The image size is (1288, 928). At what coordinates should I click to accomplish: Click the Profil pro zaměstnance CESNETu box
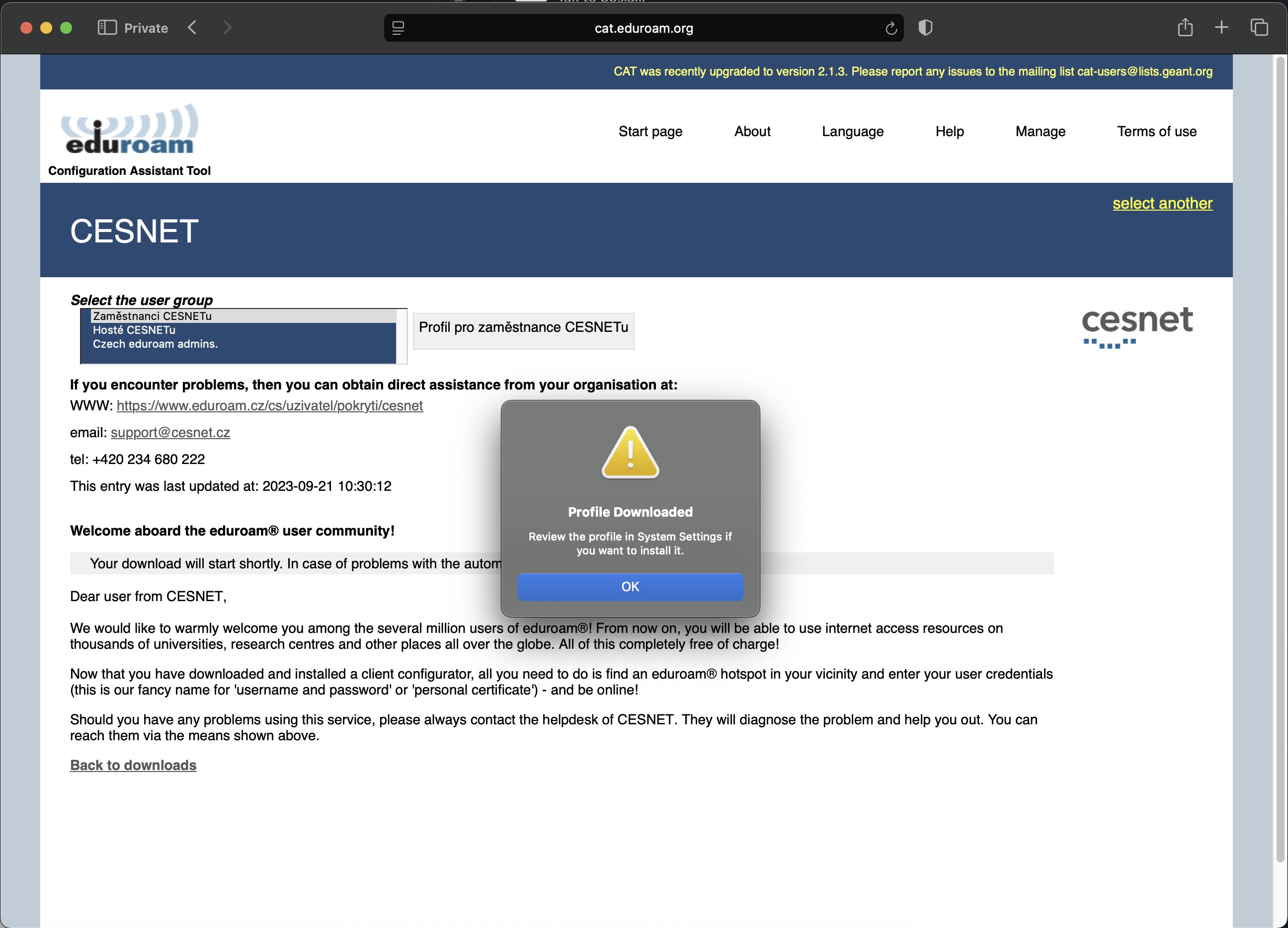(523, 330)
